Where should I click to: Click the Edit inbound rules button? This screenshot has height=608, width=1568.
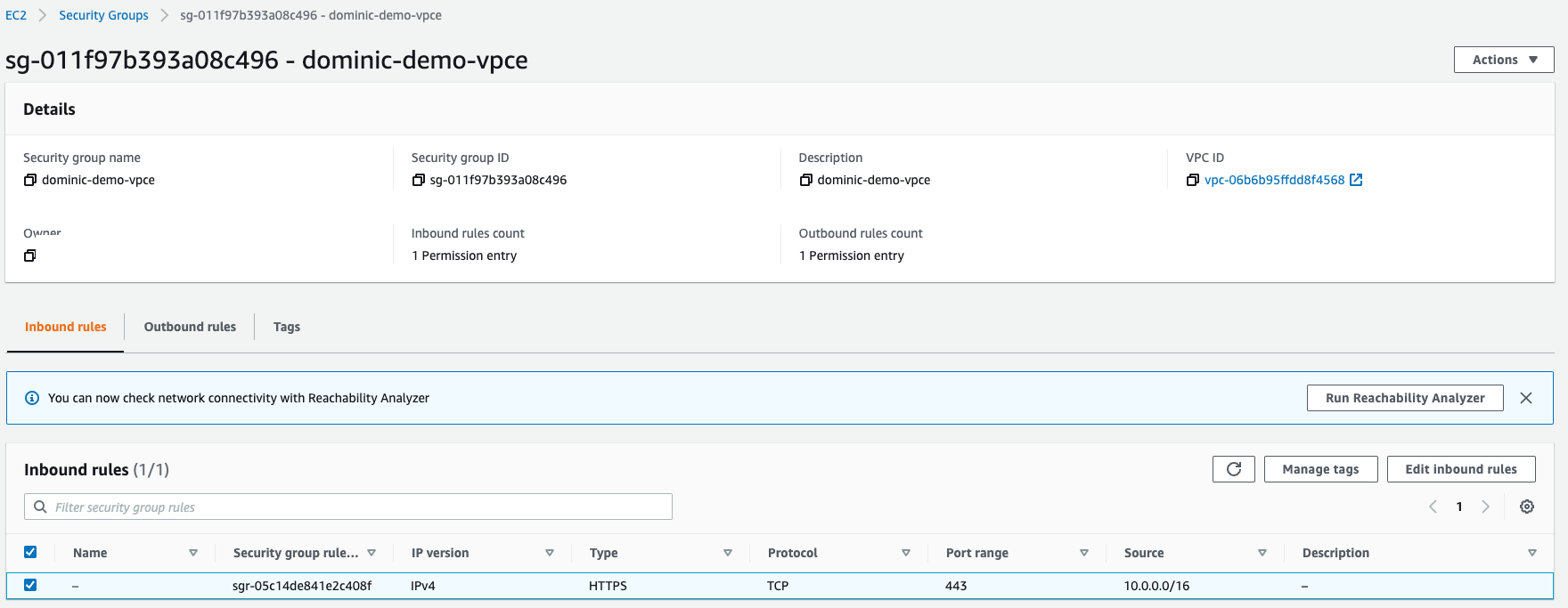tap(1460, 469)
